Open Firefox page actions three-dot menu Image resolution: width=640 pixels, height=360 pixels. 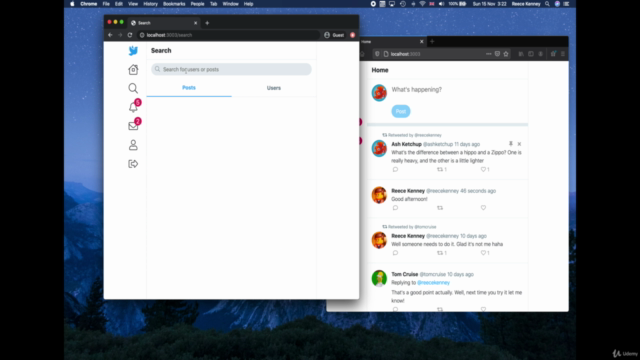coord(489,54)
